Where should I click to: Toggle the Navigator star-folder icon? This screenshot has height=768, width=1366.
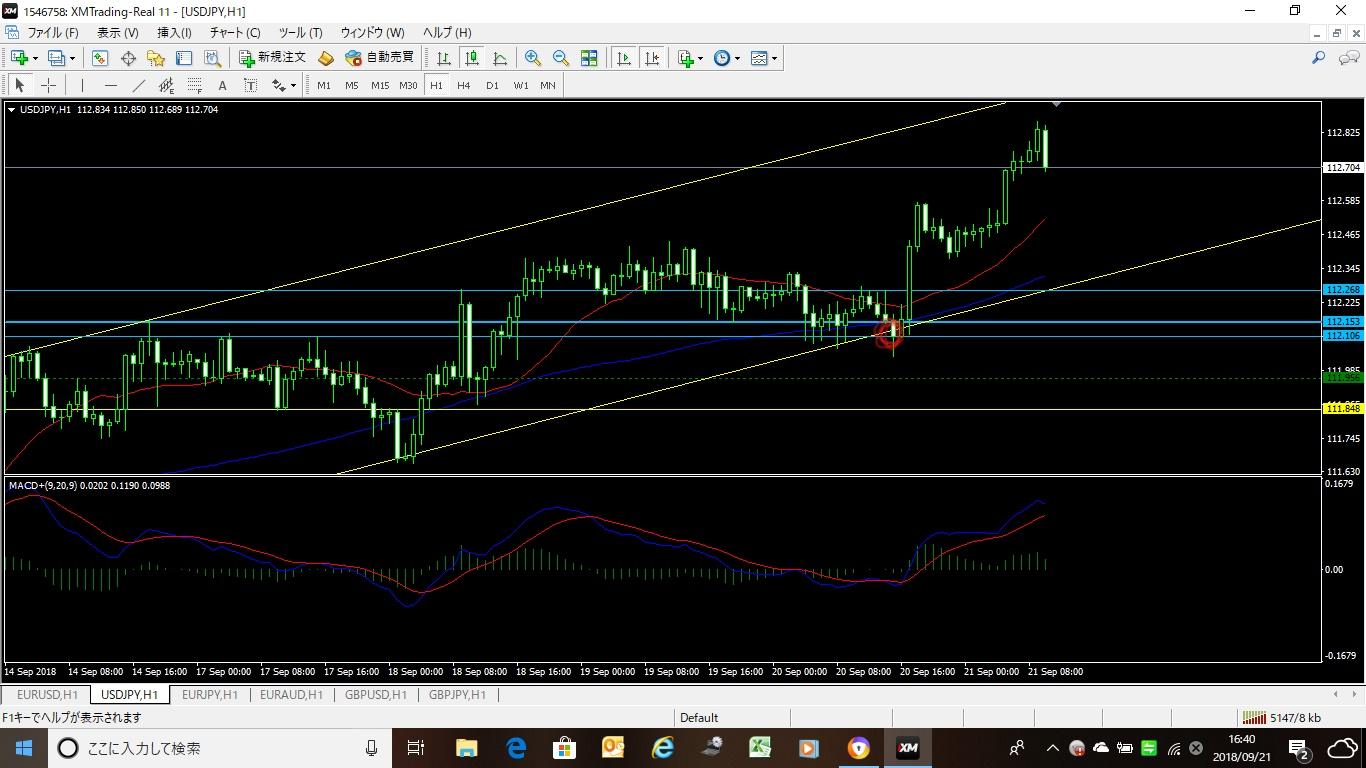point(156,58)
